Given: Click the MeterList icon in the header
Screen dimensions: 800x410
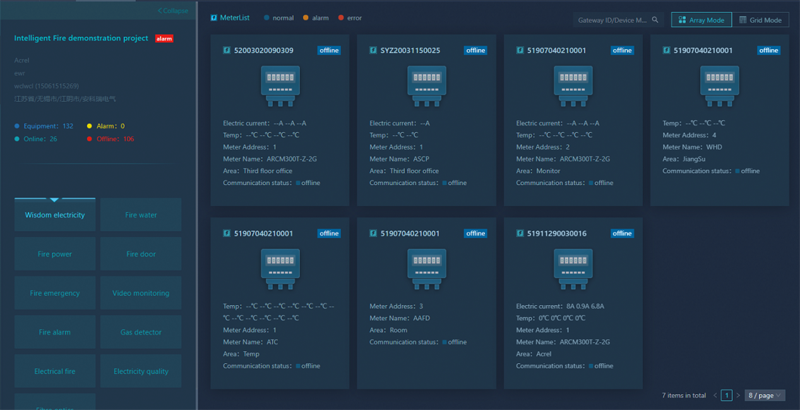Looking at the screenshot, I should click(214, 18).
